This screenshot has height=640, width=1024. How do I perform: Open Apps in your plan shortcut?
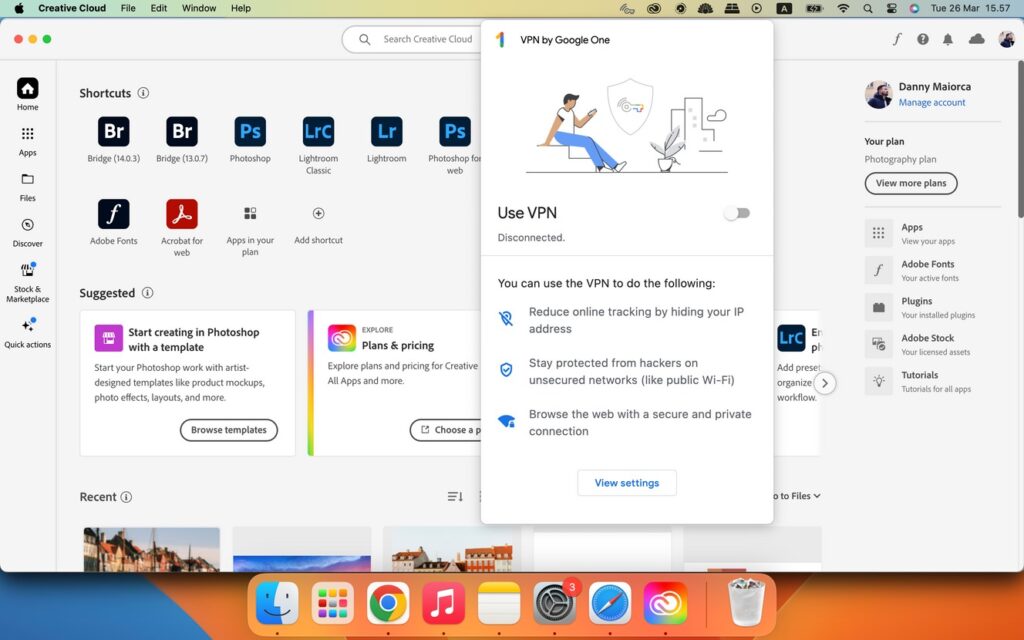pos(250,214)
